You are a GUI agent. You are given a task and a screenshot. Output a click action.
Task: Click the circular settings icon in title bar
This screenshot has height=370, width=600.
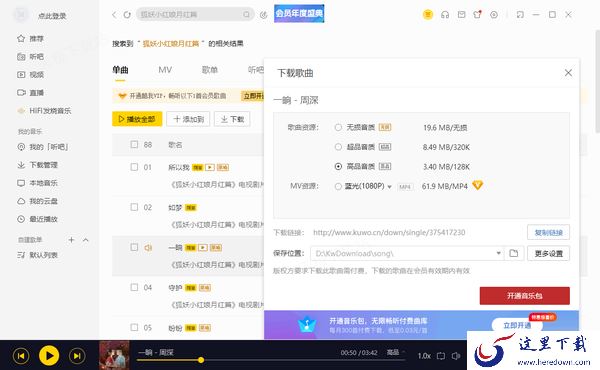tap(494, 15)
